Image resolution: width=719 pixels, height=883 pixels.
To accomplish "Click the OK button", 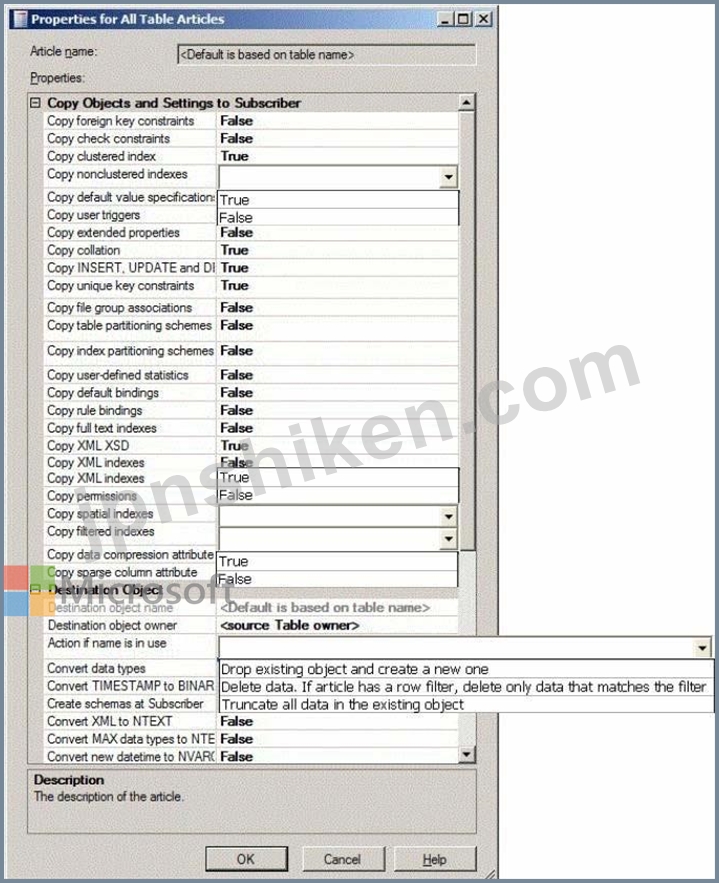I will tap(246, 859).
